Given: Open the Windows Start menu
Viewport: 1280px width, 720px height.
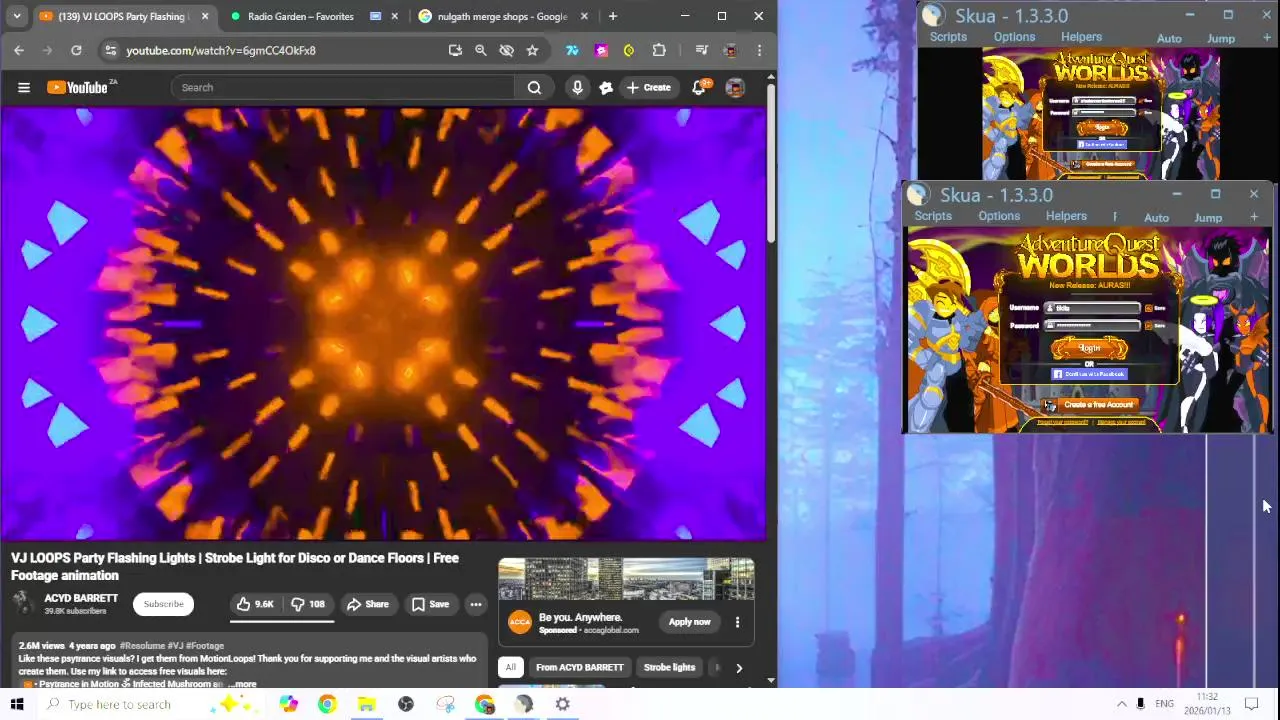Looking at the screenshot, I should pyautogui.click(x=17, y=704).
